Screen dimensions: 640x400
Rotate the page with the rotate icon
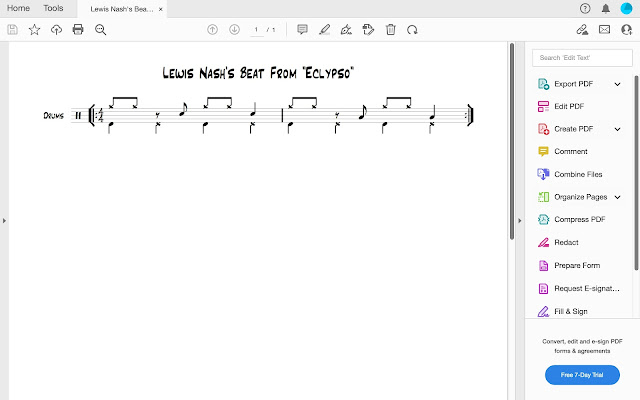412,29
